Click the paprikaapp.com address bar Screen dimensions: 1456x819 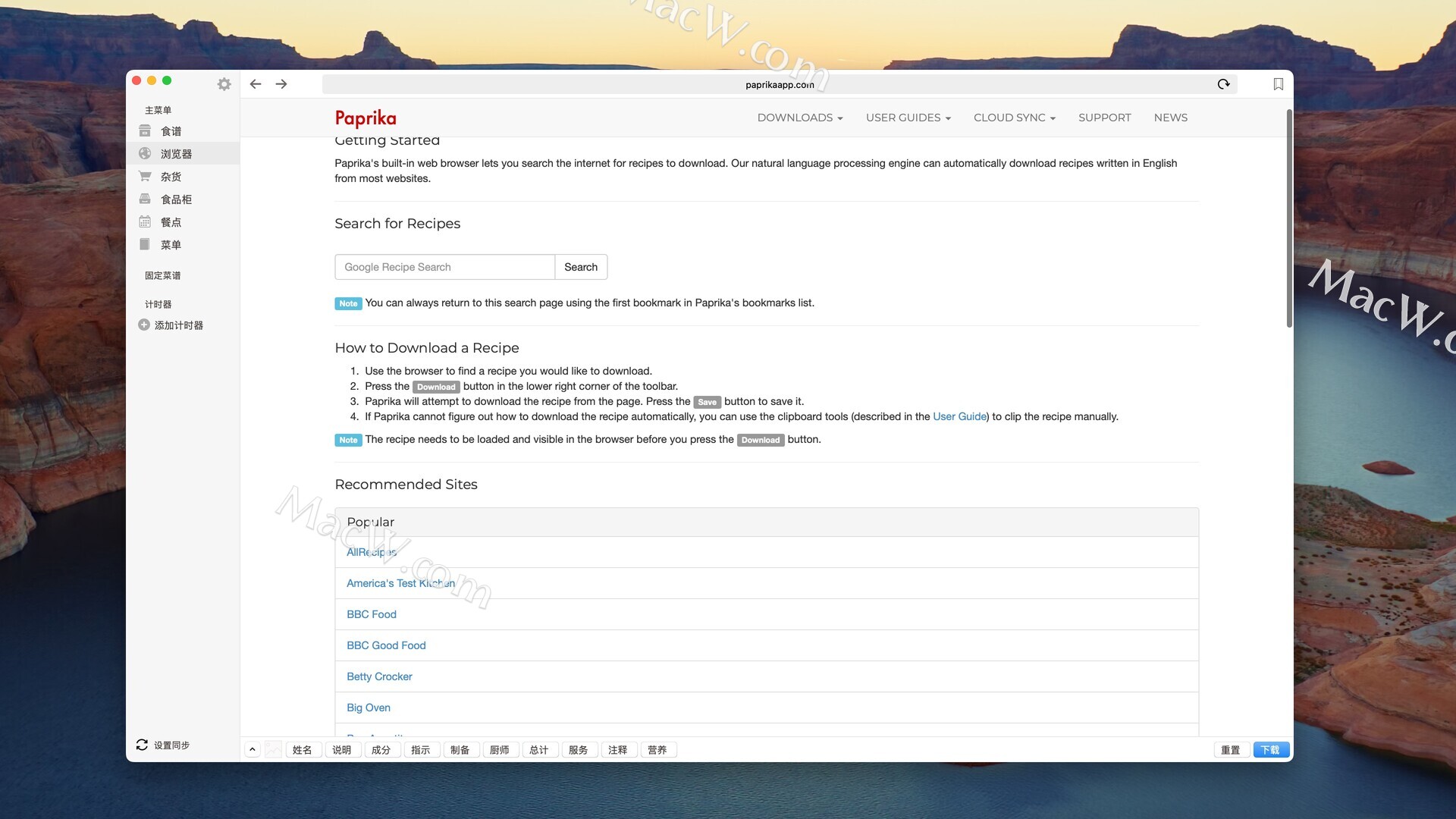780,84
